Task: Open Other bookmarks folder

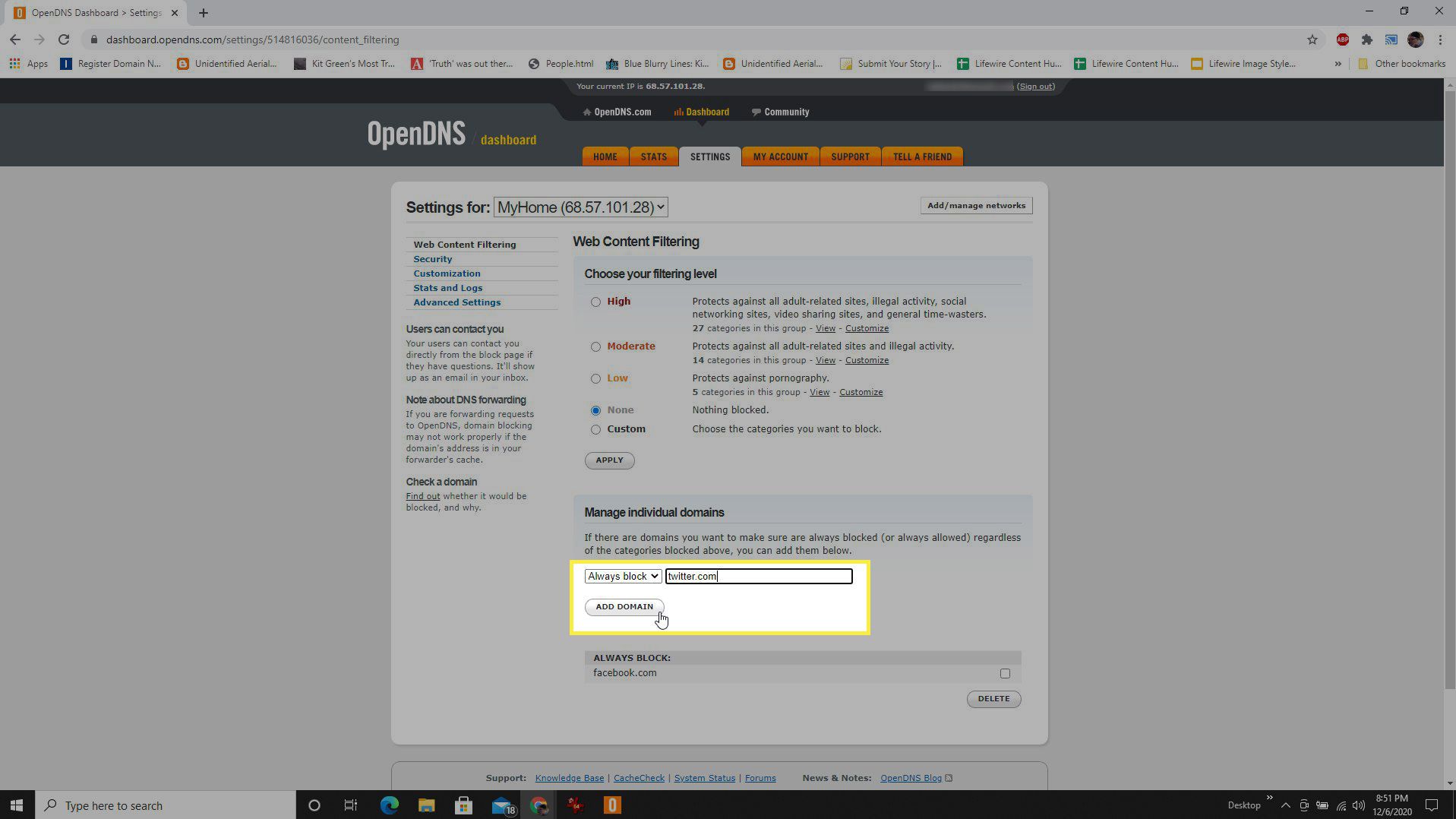Action: [1401, 64]
